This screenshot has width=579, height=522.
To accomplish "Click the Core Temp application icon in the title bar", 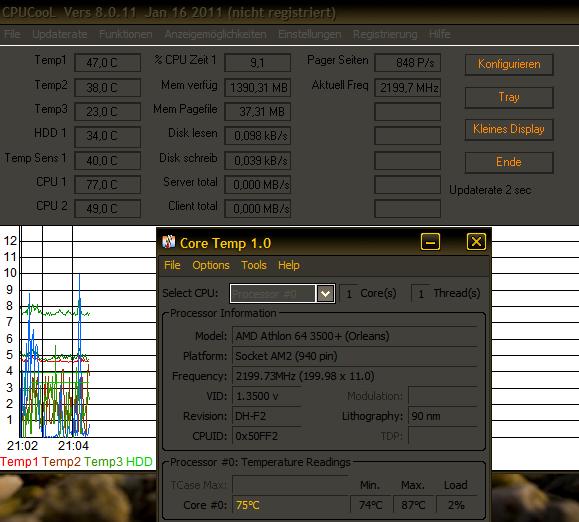I will point(168,242).
